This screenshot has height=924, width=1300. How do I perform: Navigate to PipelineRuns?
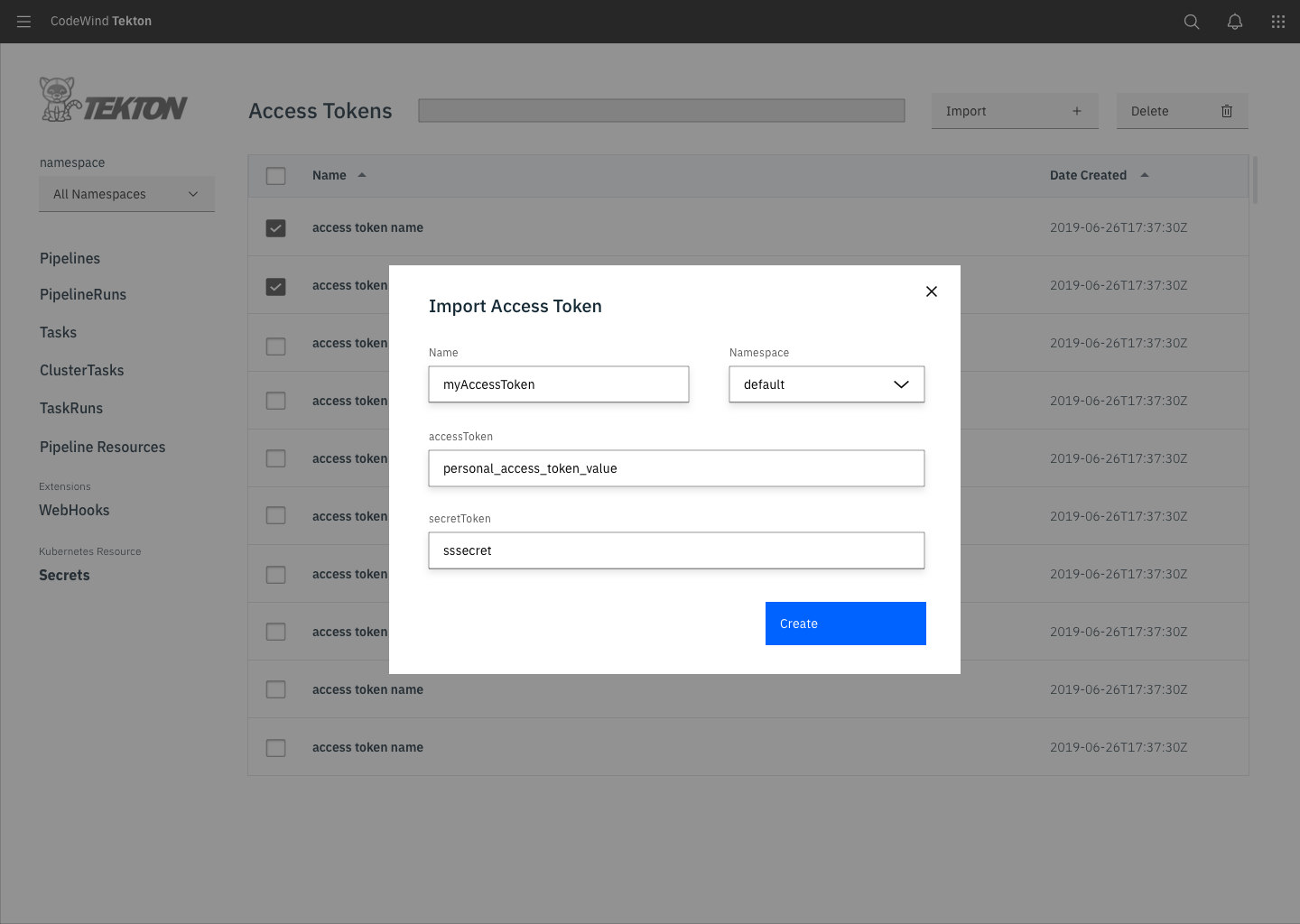click(x=82, y=294)
